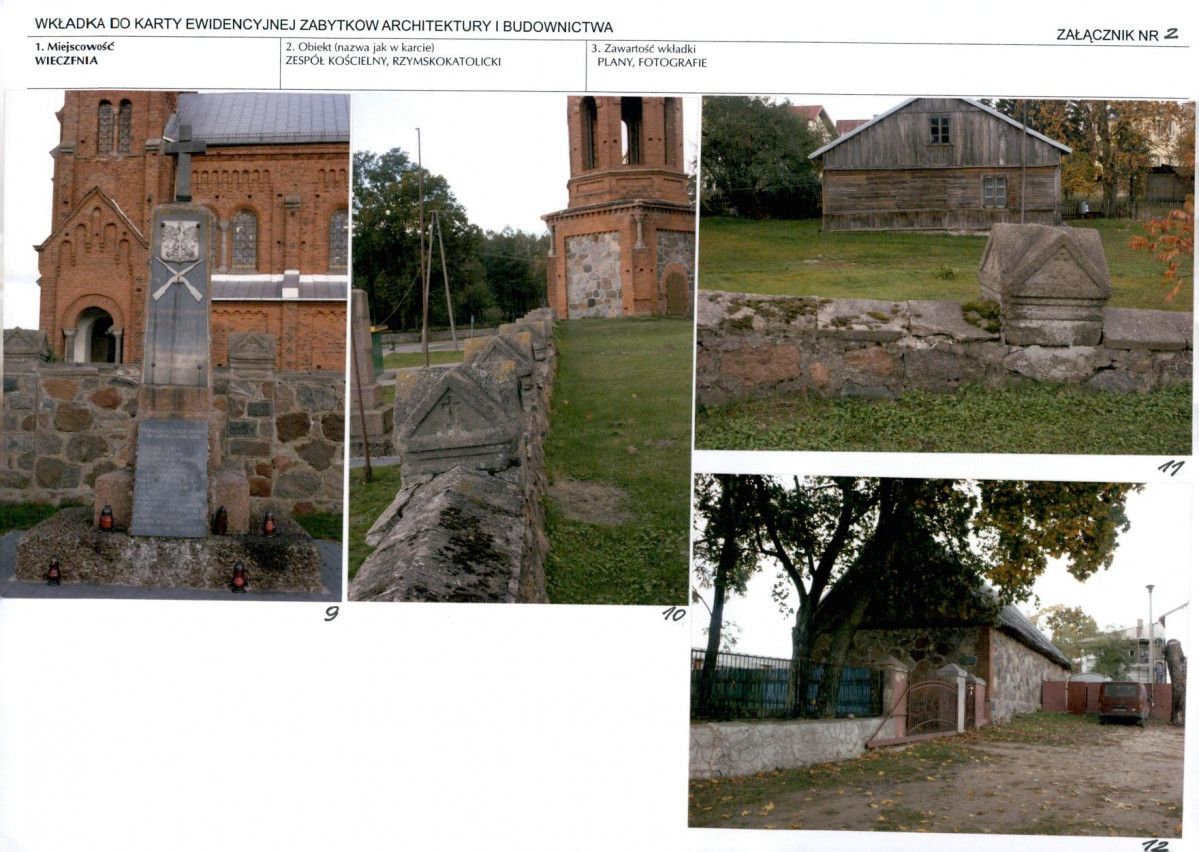Click the ZAŁĄCZNIK NR label

click(1107, 34)
